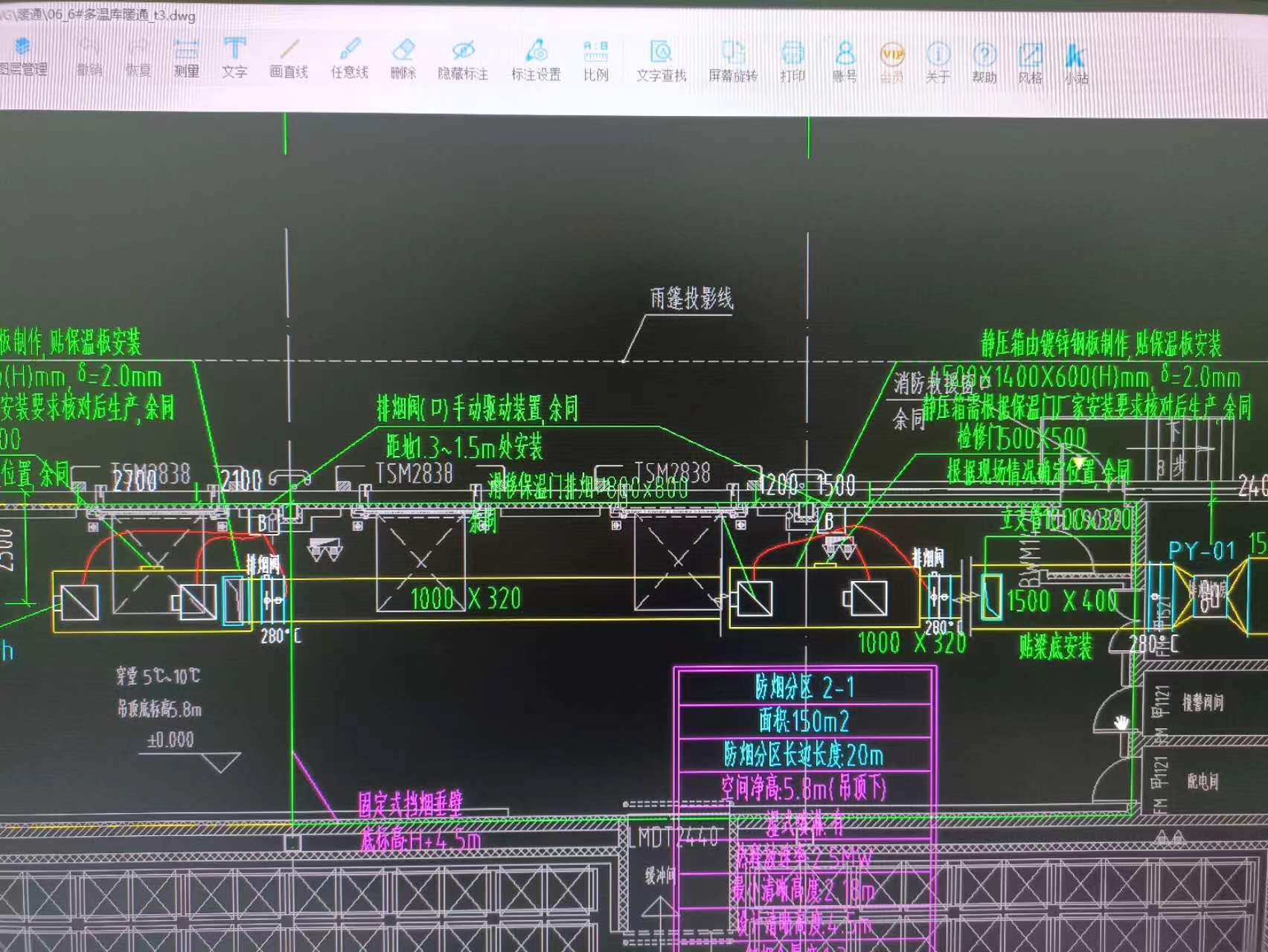Click the 1500 X 400 duct size

(x=1062, y=599)
